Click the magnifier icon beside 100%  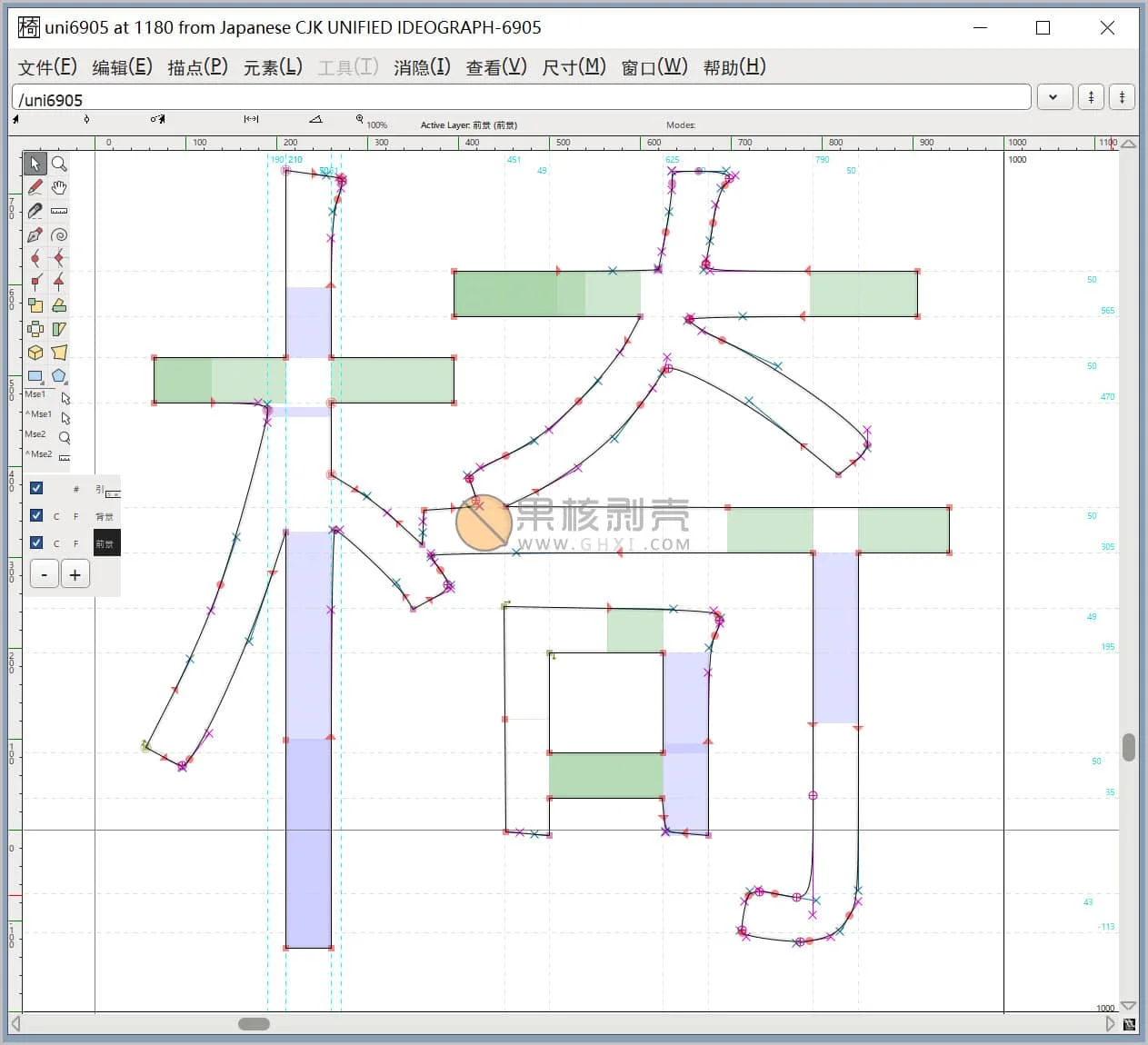[360, 119]
